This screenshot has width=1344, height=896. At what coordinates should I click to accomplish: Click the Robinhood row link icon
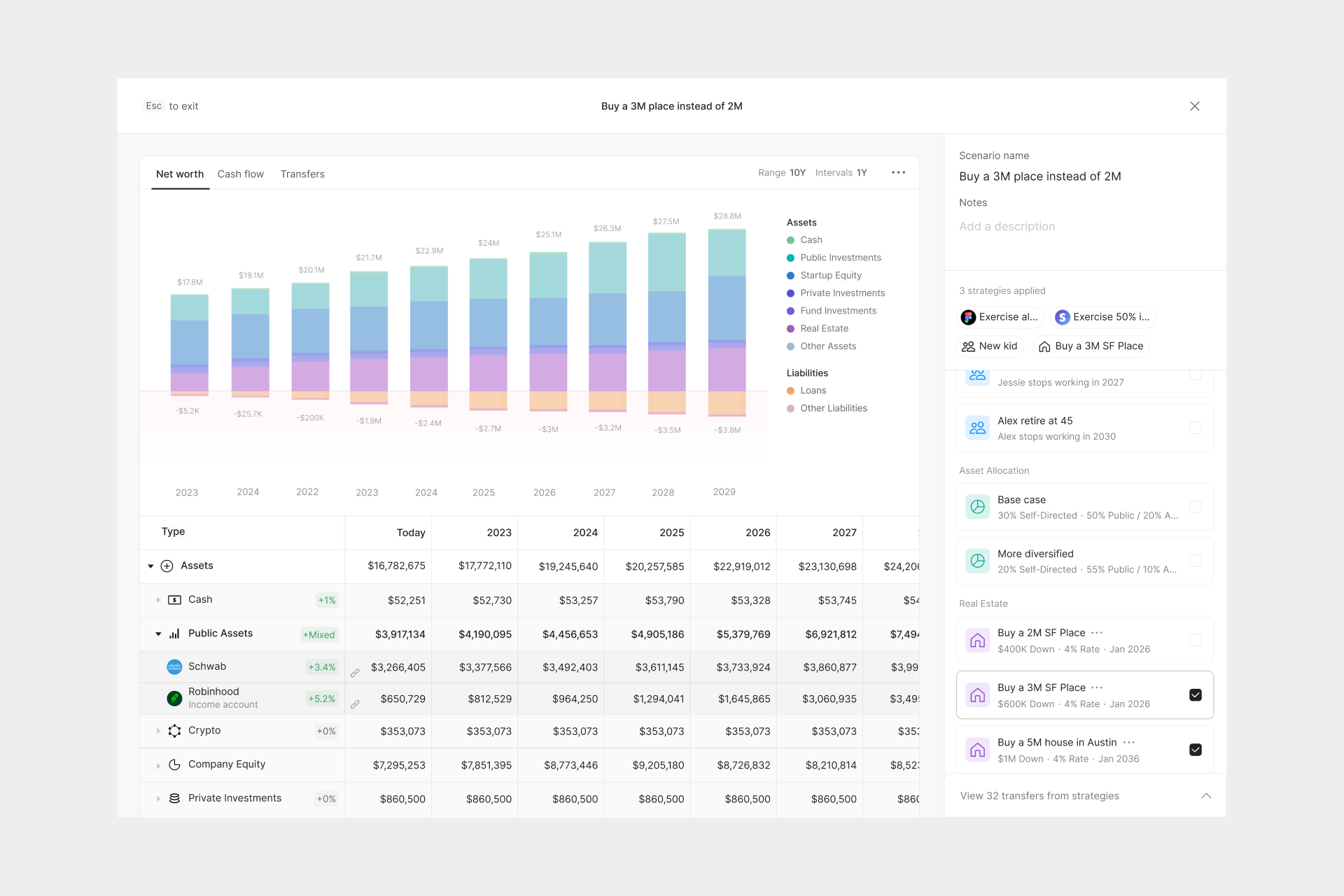tap(355, 704)
